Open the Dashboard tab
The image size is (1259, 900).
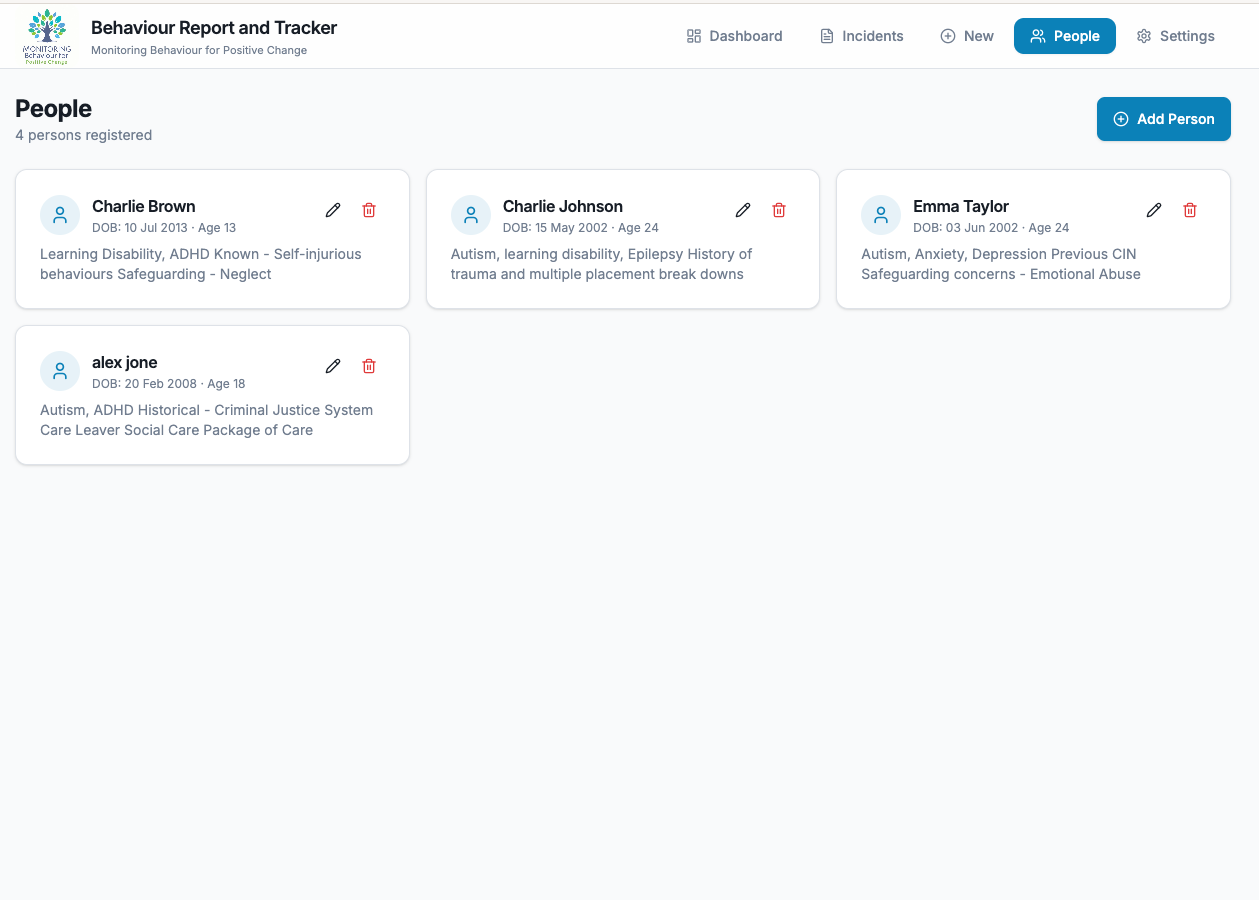click(735, 36)
